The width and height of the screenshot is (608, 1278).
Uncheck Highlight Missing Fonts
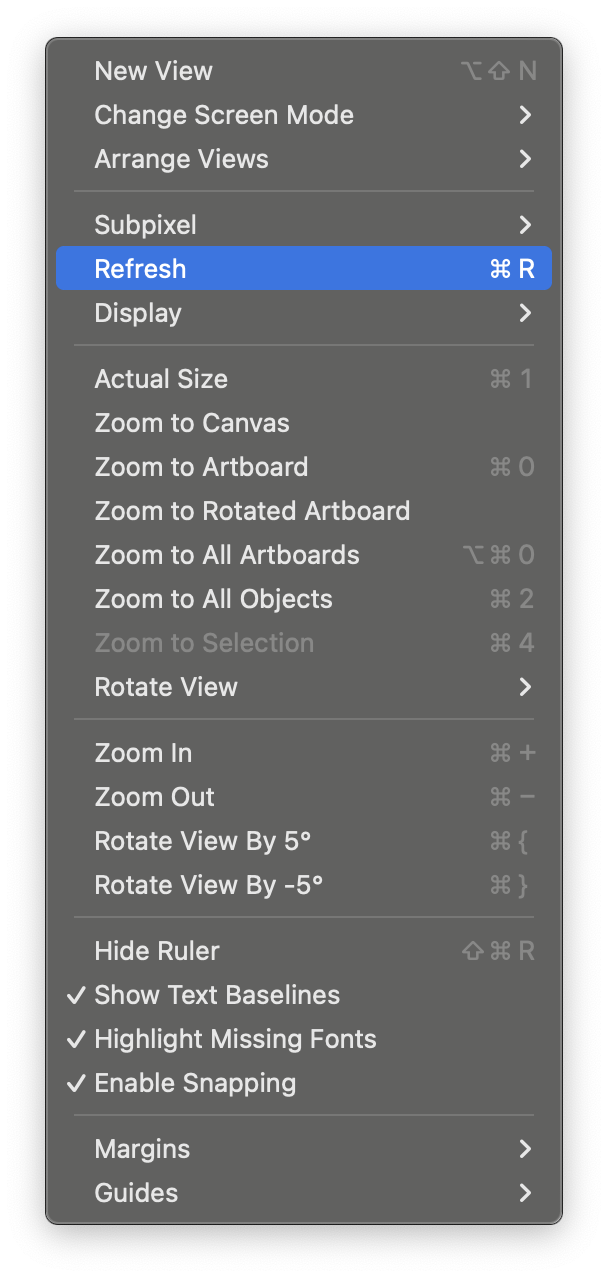pyautogui.click(x=235, y=1039)
